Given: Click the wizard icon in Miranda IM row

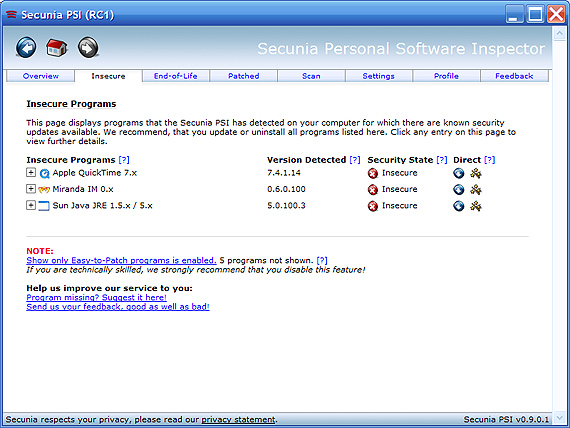Looking at the screenshot, I should click(x=475, y=189).
